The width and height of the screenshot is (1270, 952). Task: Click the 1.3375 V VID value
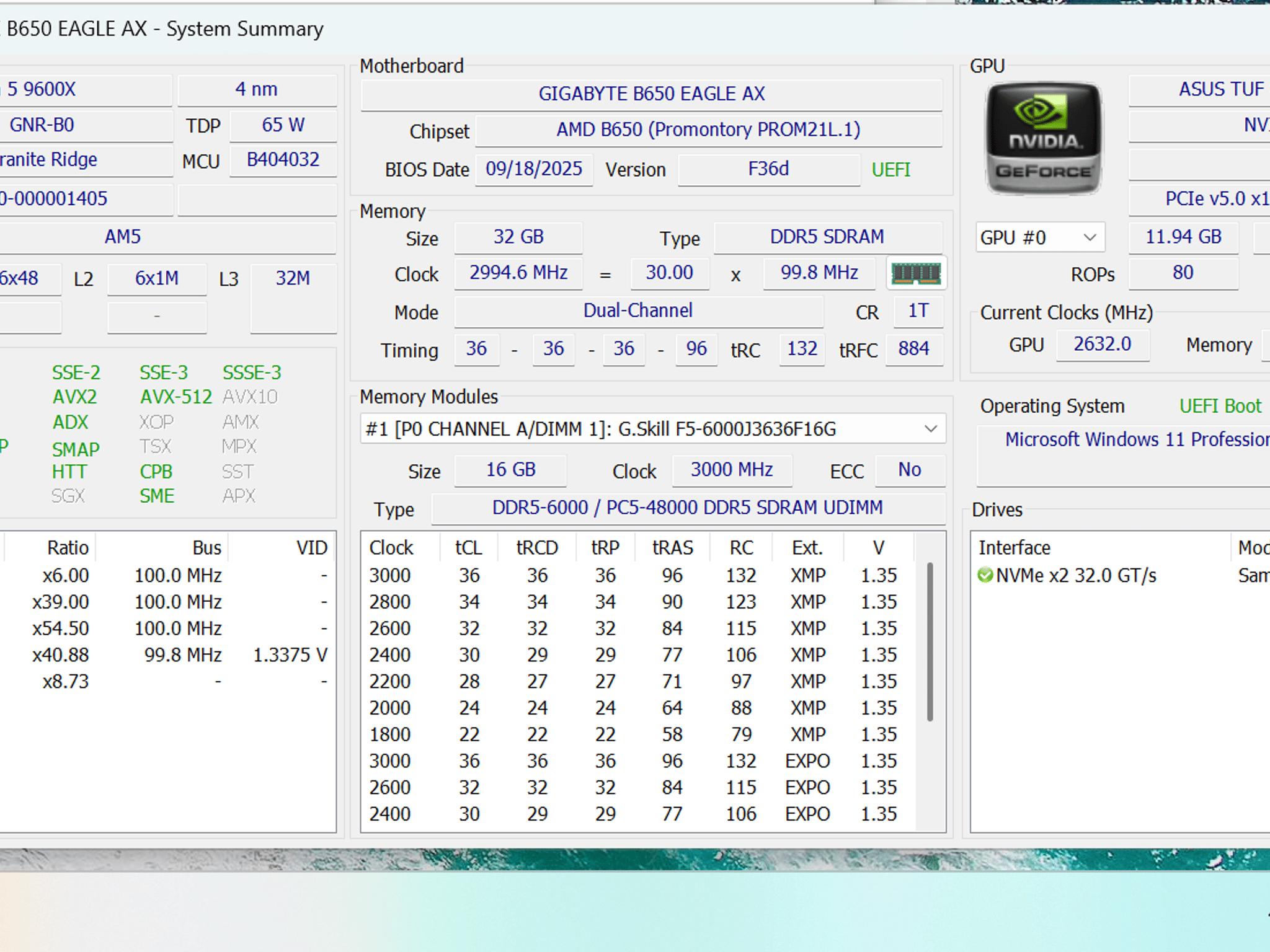[290, 655]
